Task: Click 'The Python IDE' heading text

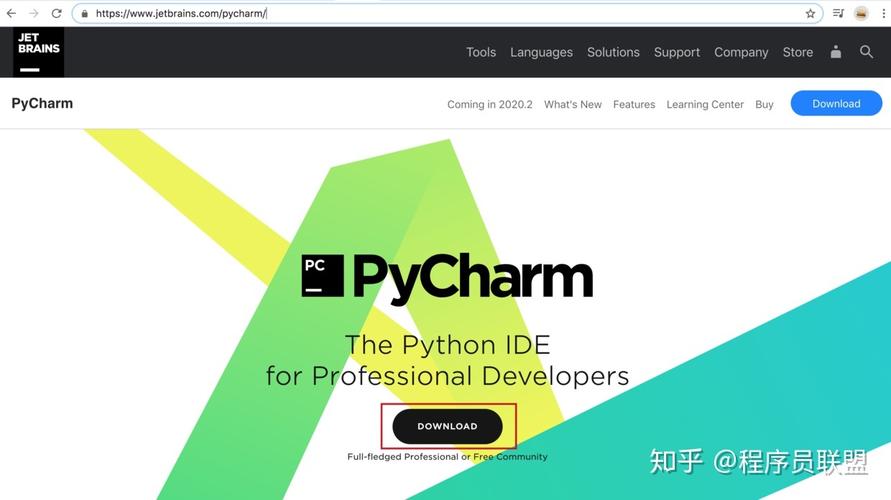Action: (448, 345)
